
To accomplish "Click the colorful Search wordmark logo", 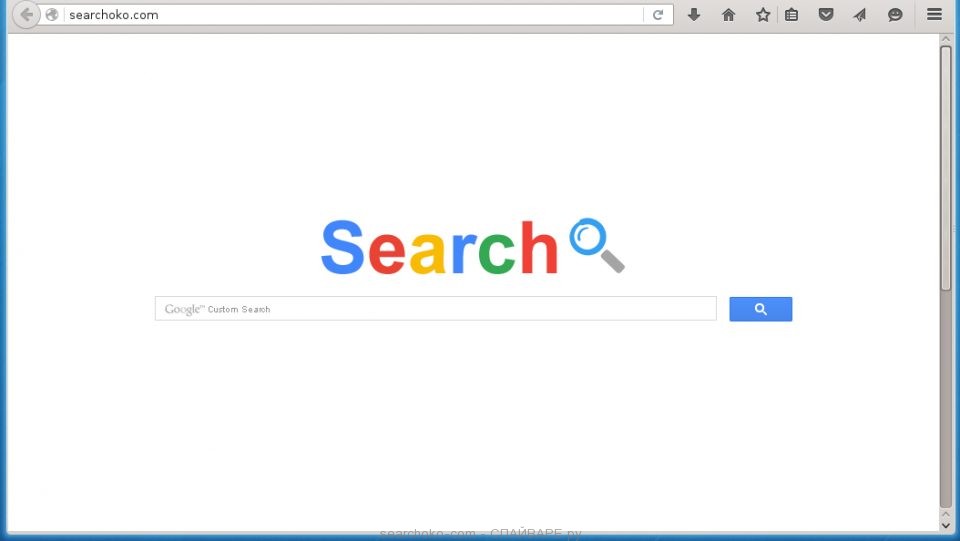I will [x=440, y=247].
